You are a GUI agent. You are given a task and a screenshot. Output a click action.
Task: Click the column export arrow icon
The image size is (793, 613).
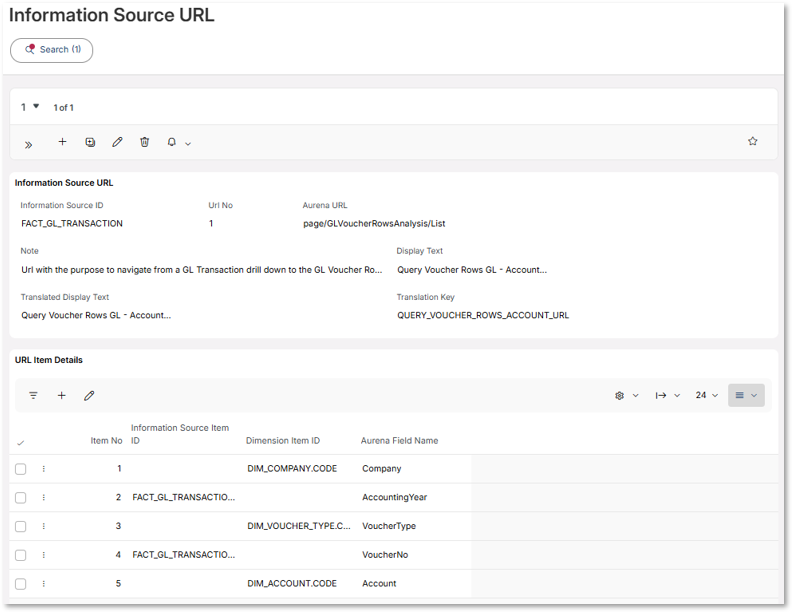pos(660,396)
